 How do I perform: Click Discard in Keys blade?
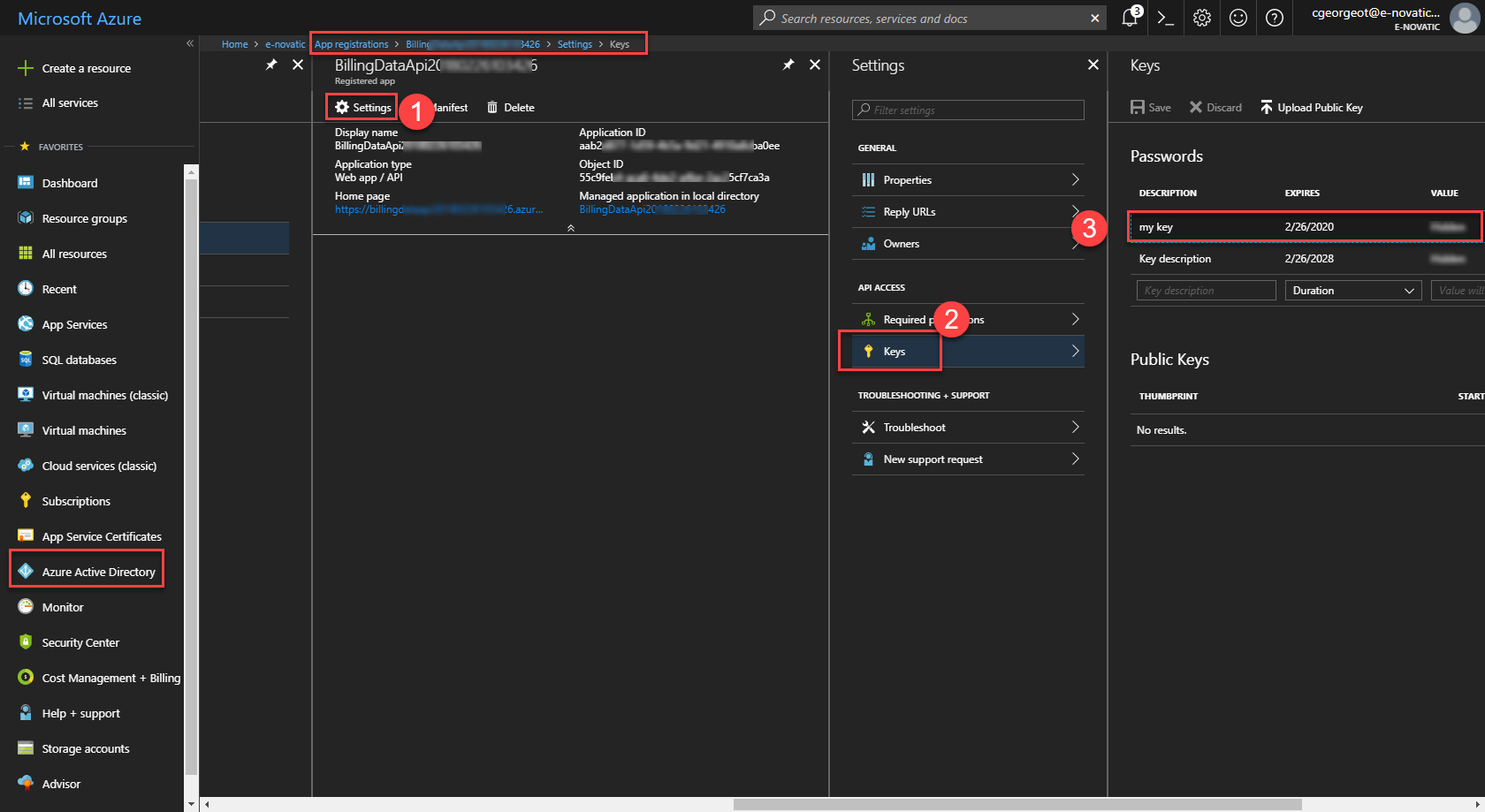(1215, 107)
